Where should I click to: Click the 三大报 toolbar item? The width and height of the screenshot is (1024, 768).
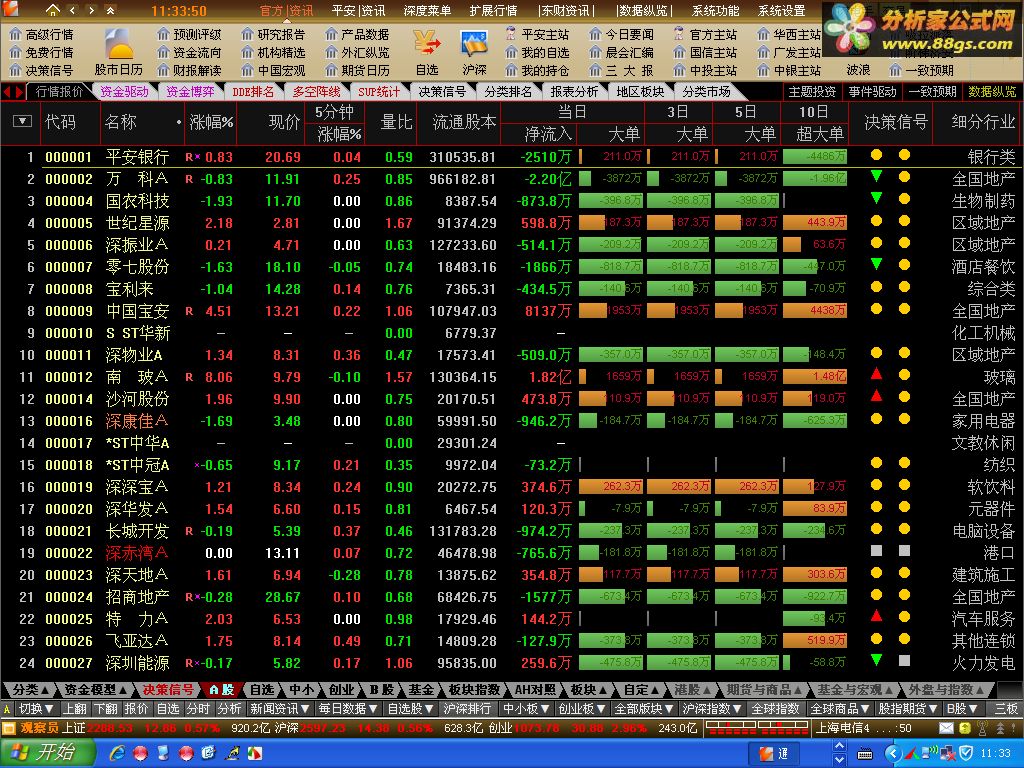click(621, 70)
